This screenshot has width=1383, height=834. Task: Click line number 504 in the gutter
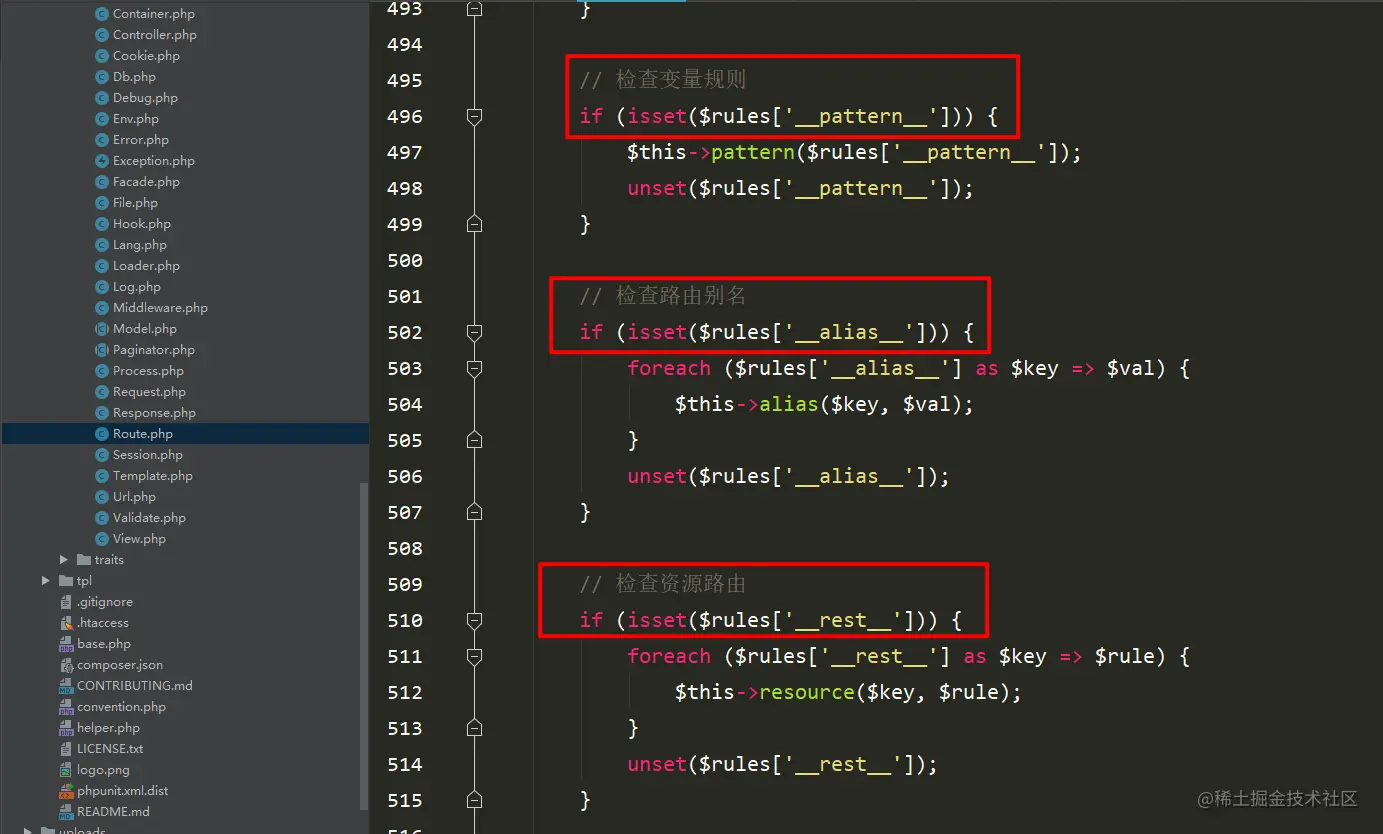click(x=404, y=404)
